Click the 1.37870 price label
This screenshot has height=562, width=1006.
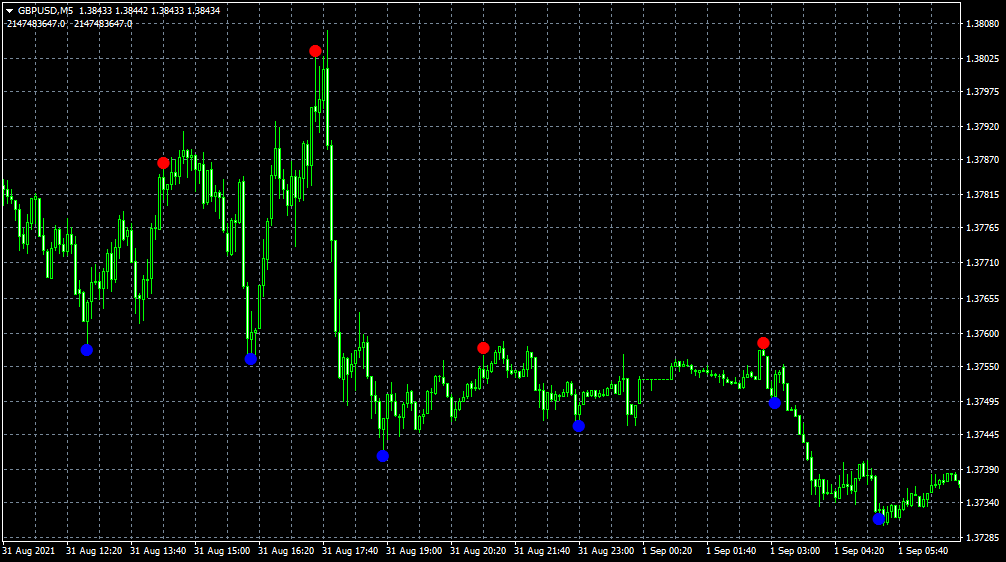982,159
